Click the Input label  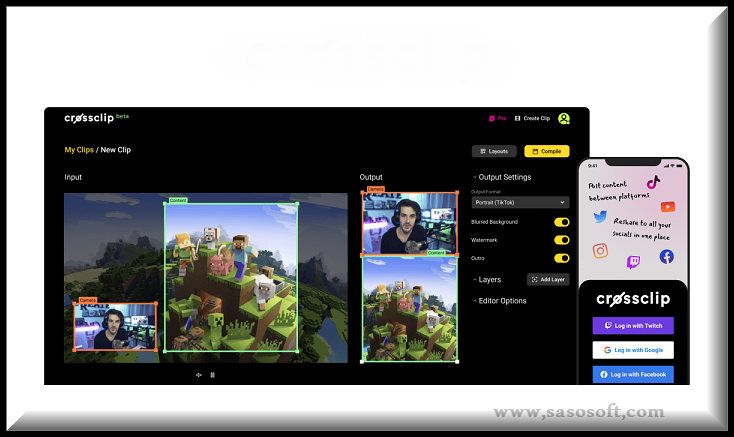(x=73, y=177)
